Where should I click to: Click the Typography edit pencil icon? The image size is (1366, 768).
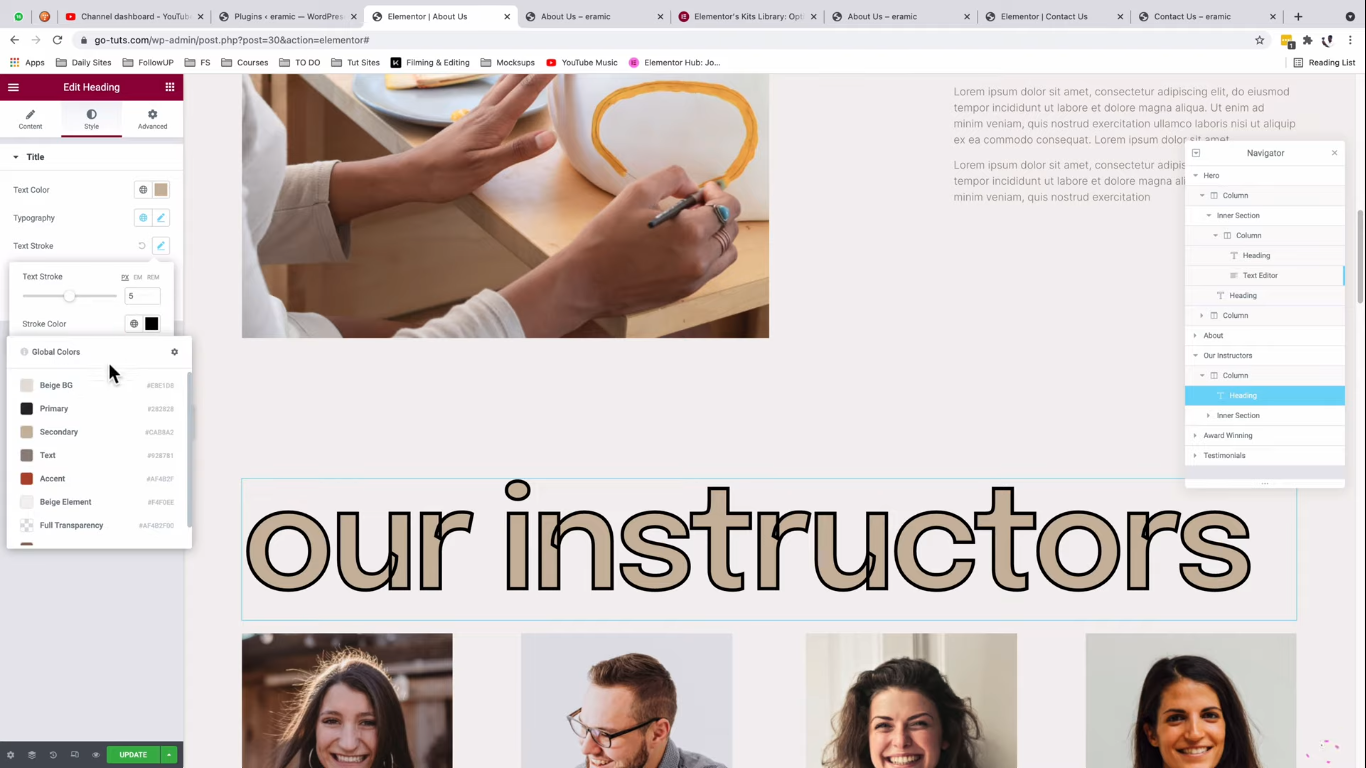click(x=161, y=218)
